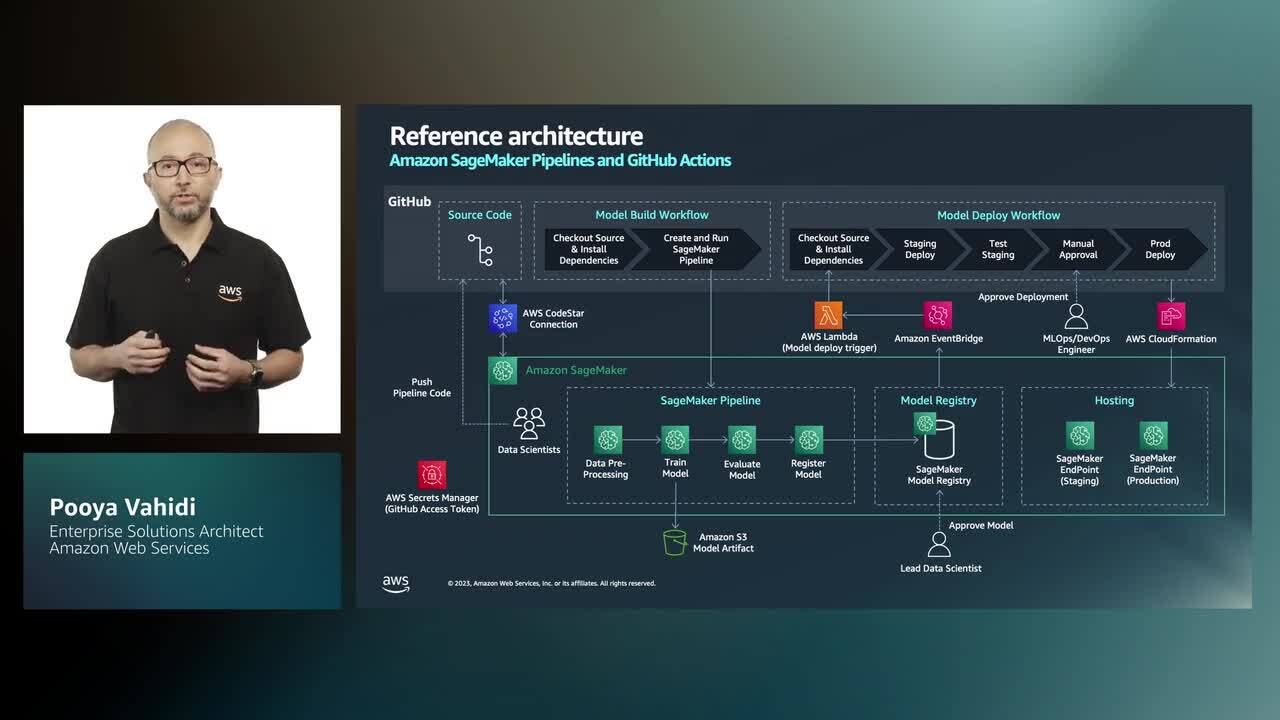The height and width of the screenshot is (720, 1280).
Task: Select the Amazon SageMaker Pipelines and GitHub Actions subtitle
Action: click(560, 160)
